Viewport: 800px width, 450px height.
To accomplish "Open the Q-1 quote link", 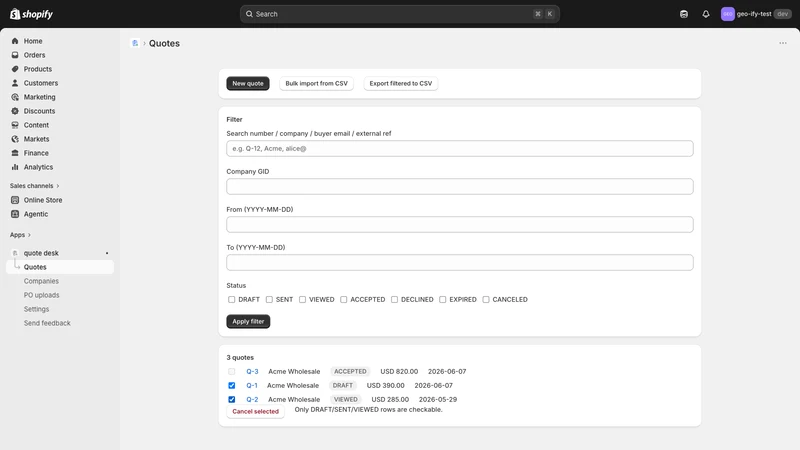I will (252, 385).
